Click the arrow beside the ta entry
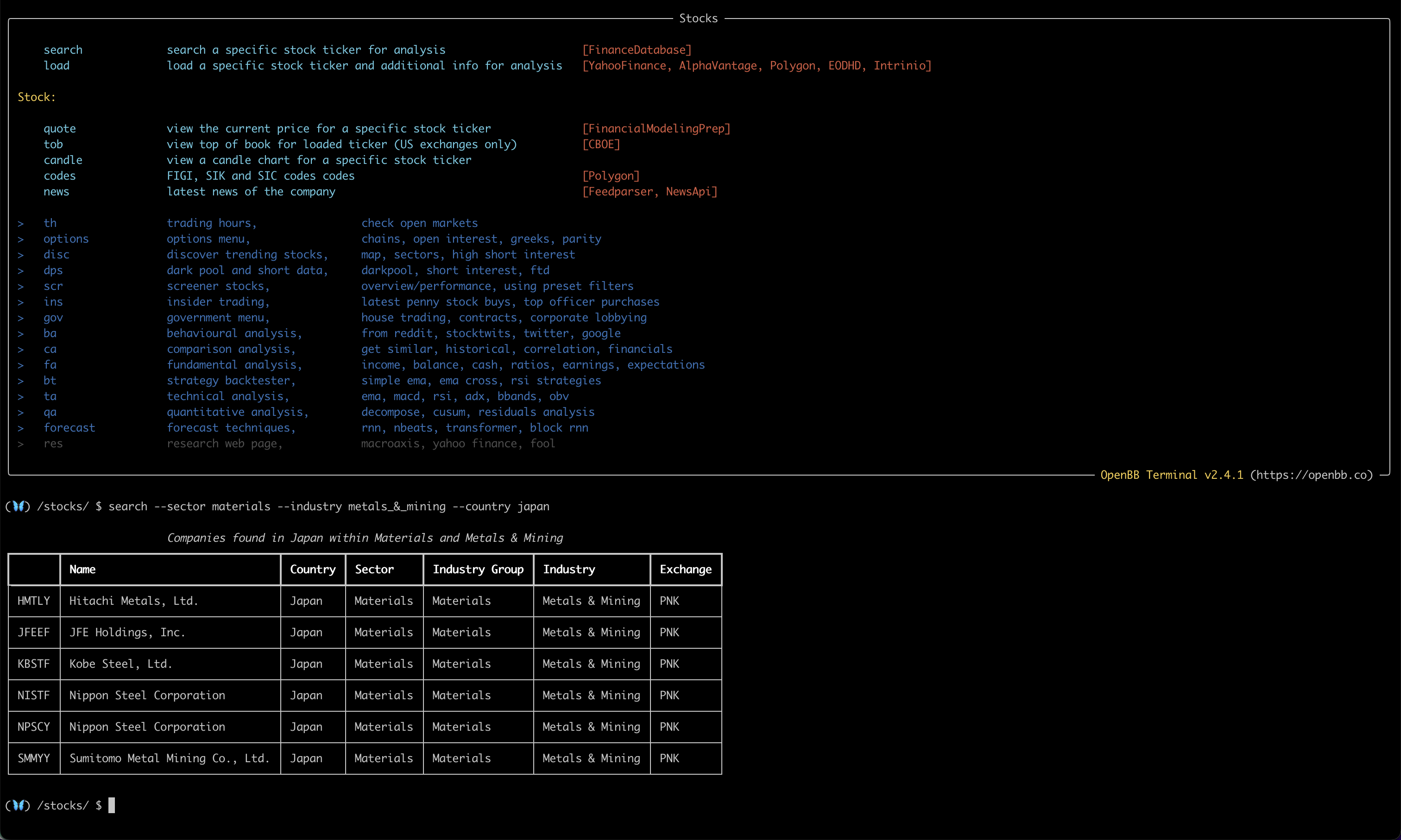Screen dimensions: 1401x840 pyautogui.click(x=21, y=396)
